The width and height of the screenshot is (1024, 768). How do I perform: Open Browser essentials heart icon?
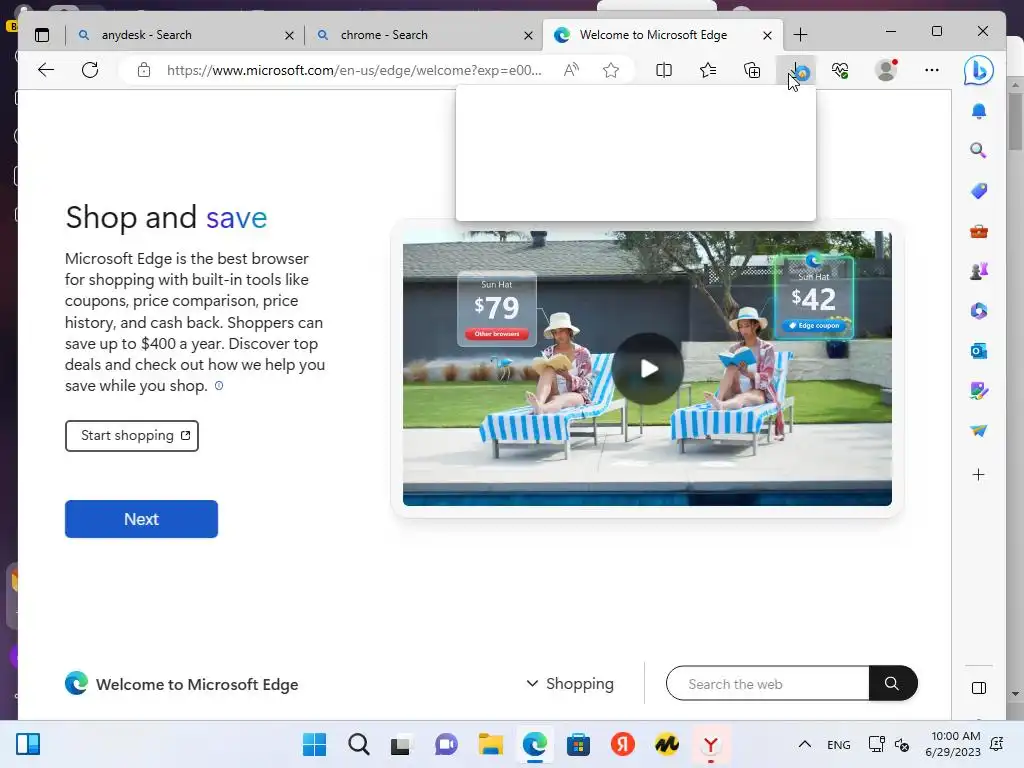point(840,70)
